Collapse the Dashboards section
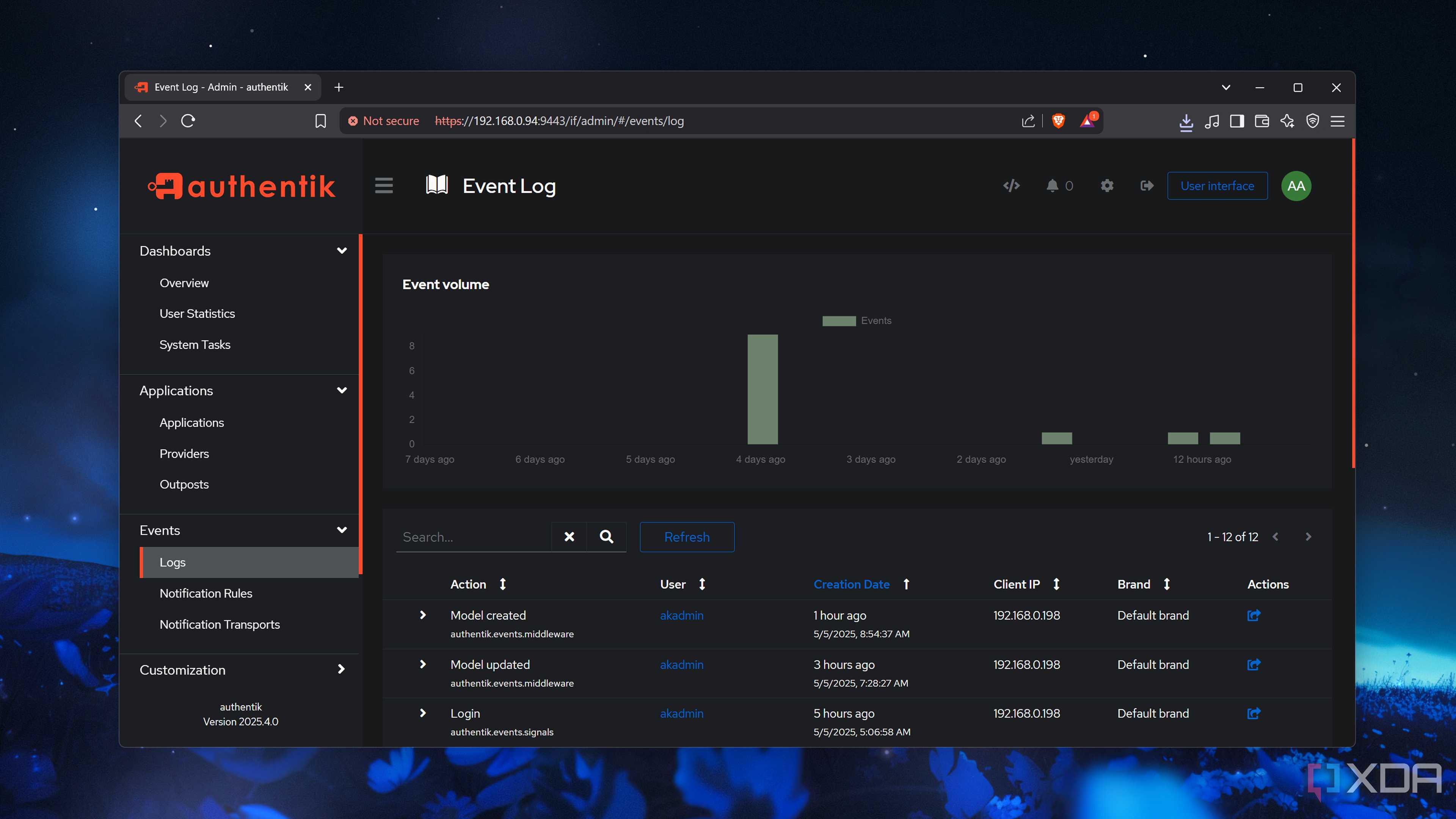 click(342, 250)
